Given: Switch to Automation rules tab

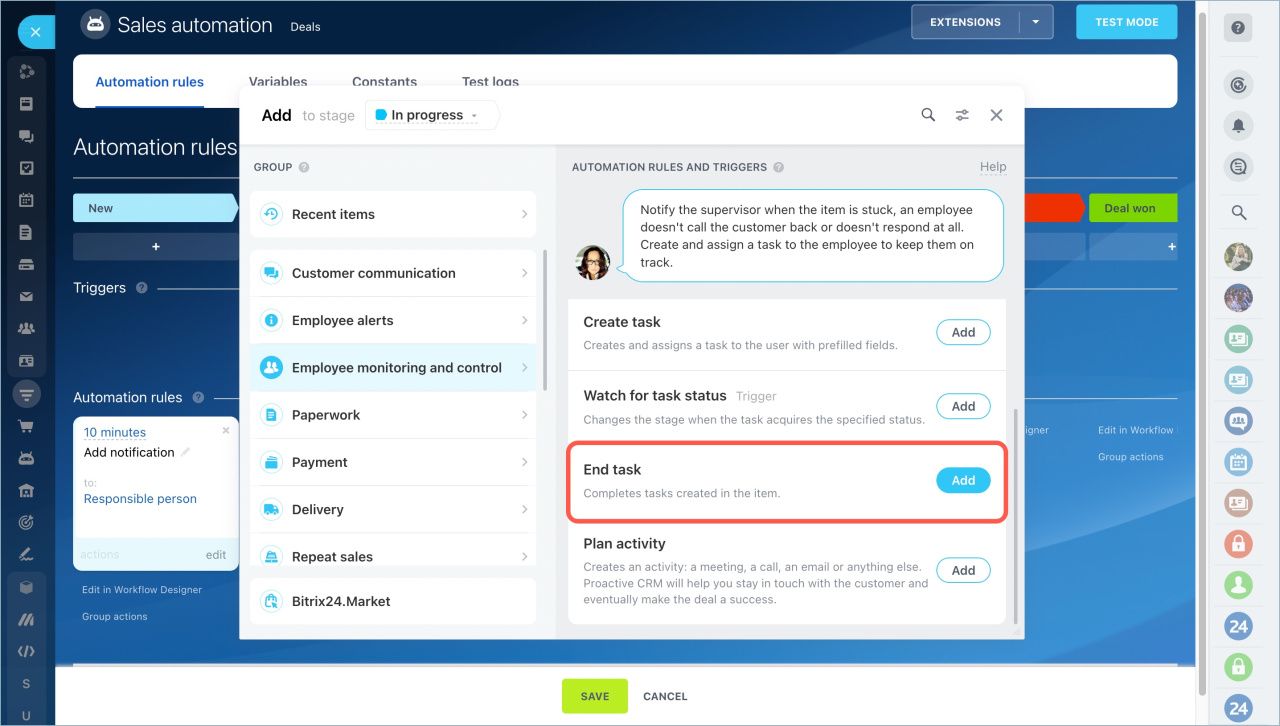Looking at the screenshot, I should click(150, 82).
